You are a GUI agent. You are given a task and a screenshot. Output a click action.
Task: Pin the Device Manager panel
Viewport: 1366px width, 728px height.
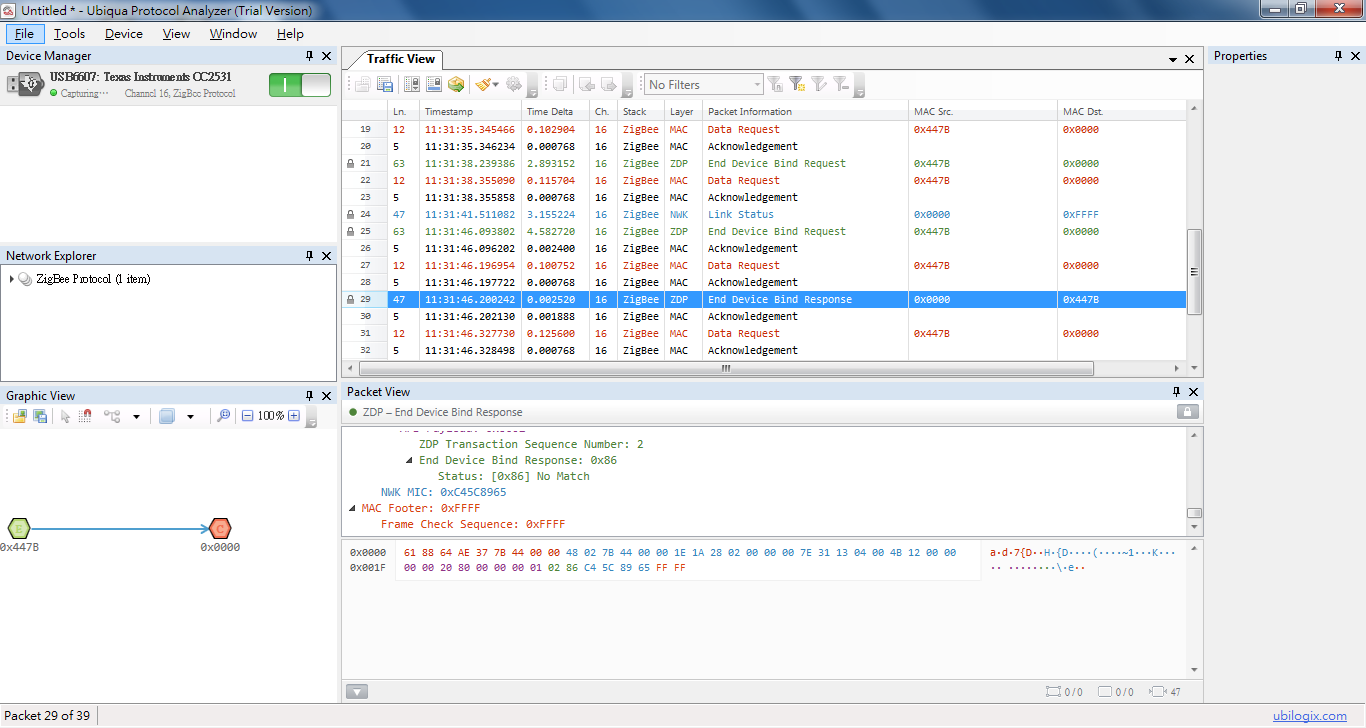click(309, 56)
